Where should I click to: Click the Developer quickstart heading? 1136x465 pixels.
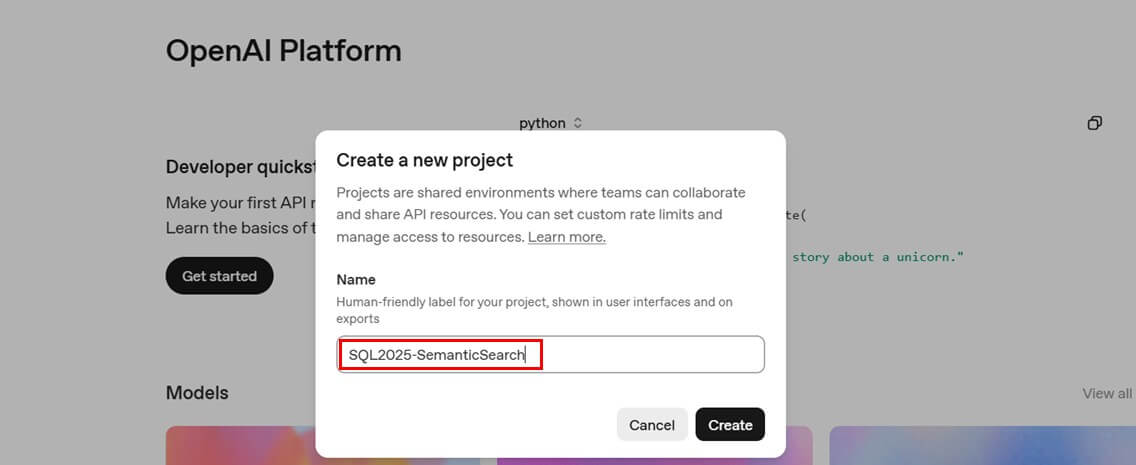pos(240,167)
